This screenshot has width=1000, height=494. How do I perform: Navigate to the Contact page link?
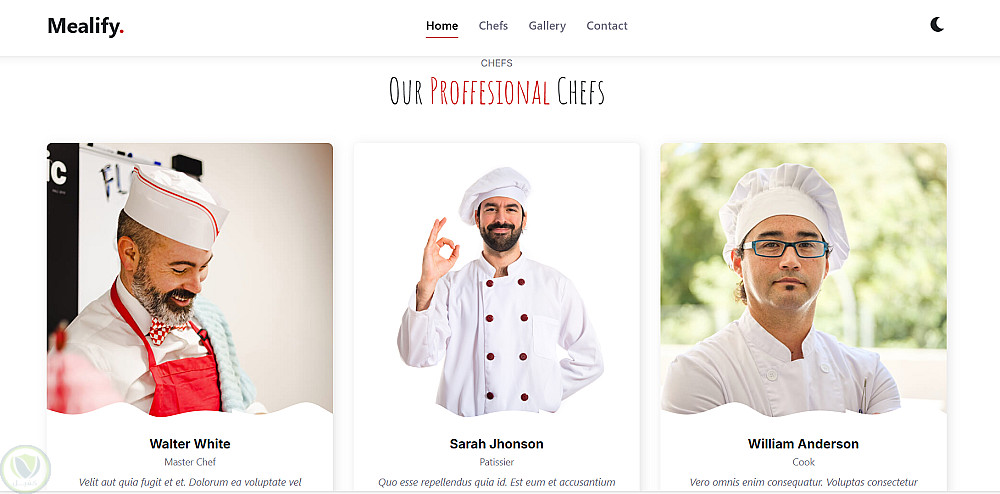607,26
